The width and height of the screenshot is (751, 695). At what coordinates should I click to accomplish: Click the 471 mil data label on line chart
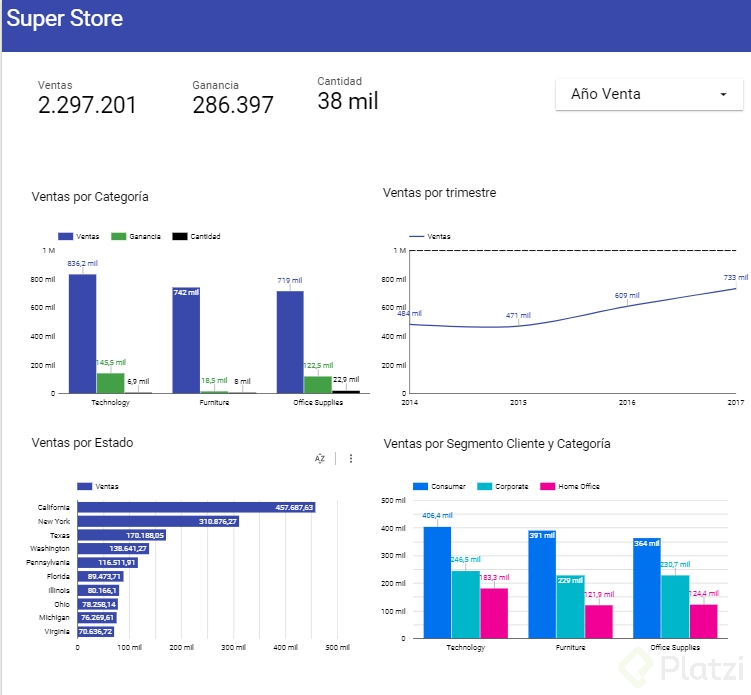tap(518, 315)
